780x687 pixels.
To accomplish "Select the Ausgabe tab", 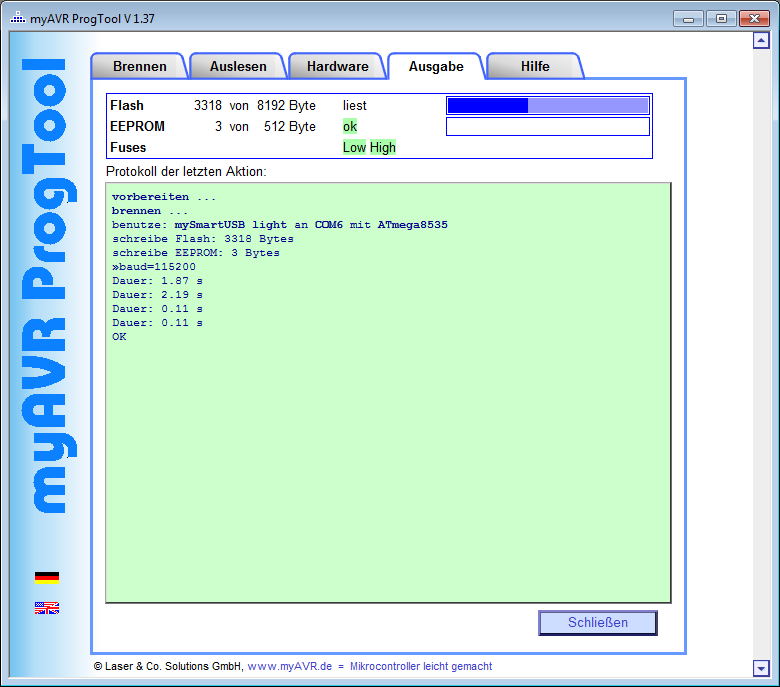I will pyautogui.click(x=436, y=66).
